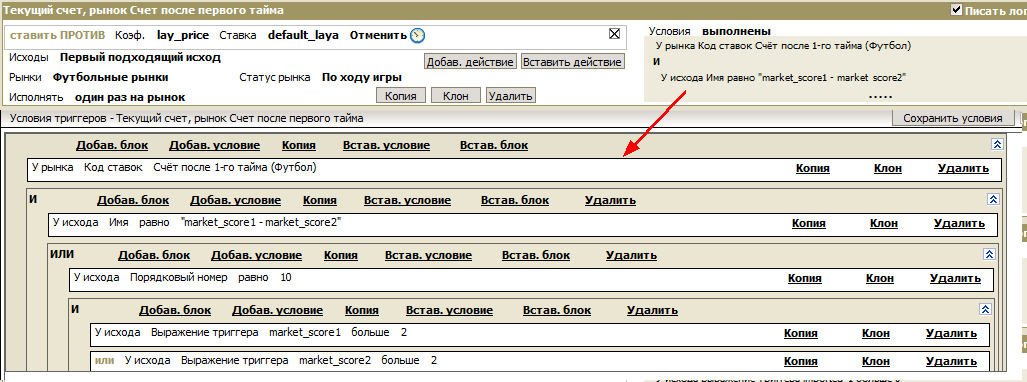Click the action's Копия button
This screenshot has height=382, width=1027.
pos(401,96)
